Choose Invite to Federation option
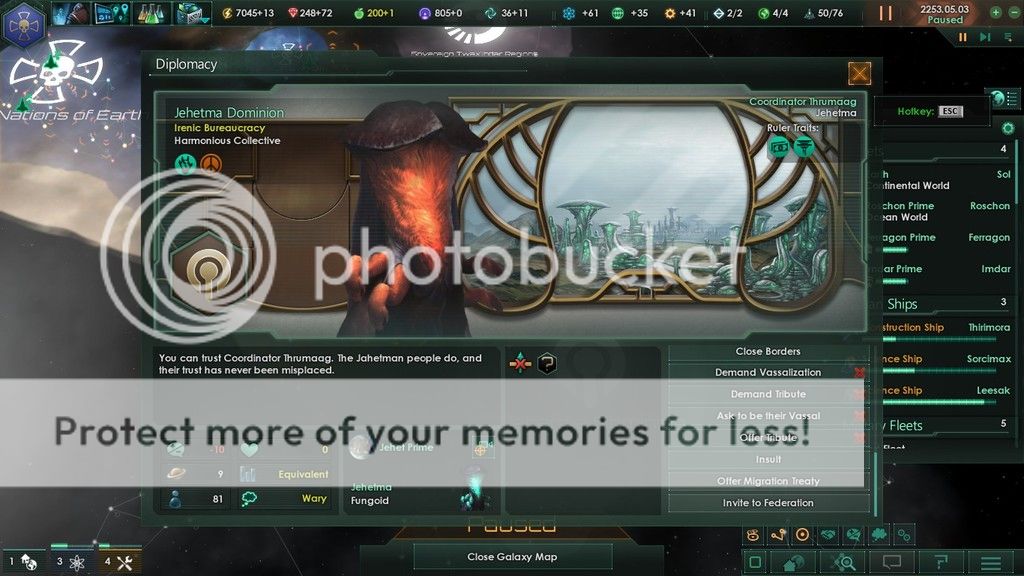1024x576 pixels. click(x=768, y=503)
